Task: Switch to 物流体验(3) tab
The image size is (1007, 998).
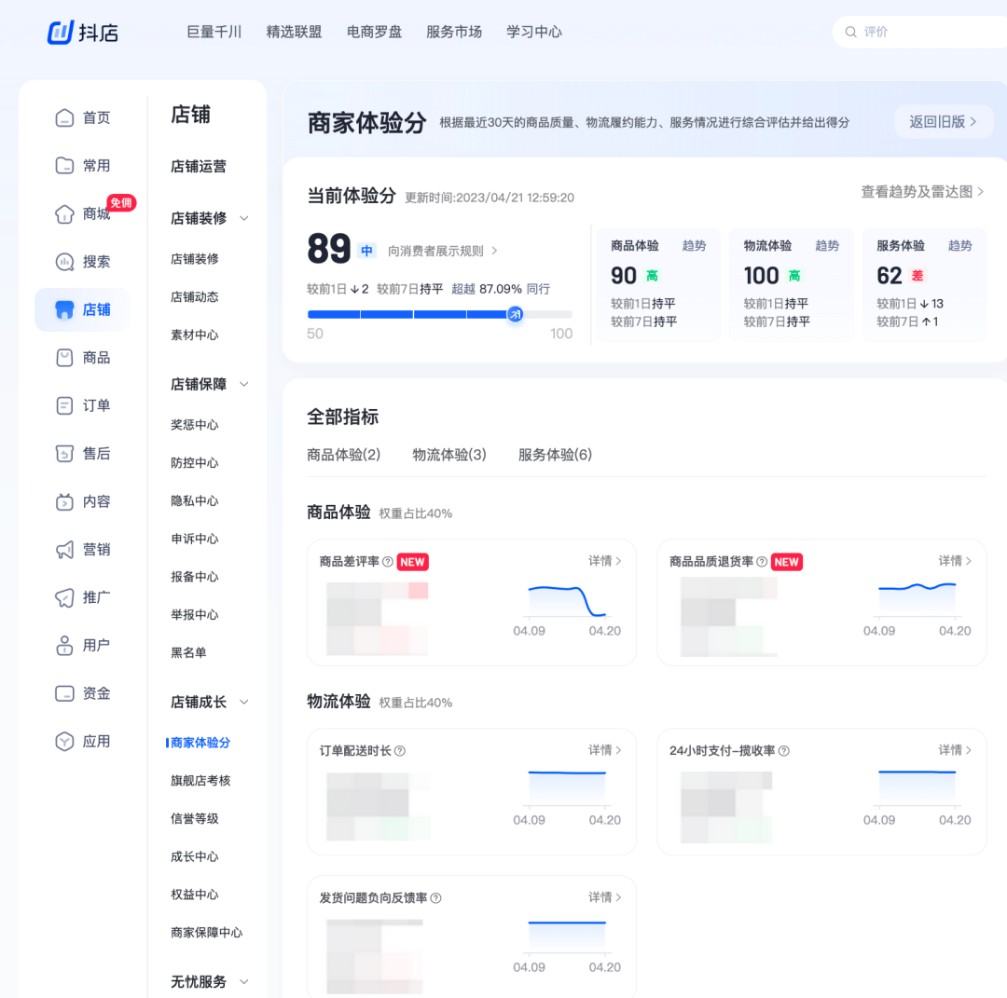Action: (450, 455)
